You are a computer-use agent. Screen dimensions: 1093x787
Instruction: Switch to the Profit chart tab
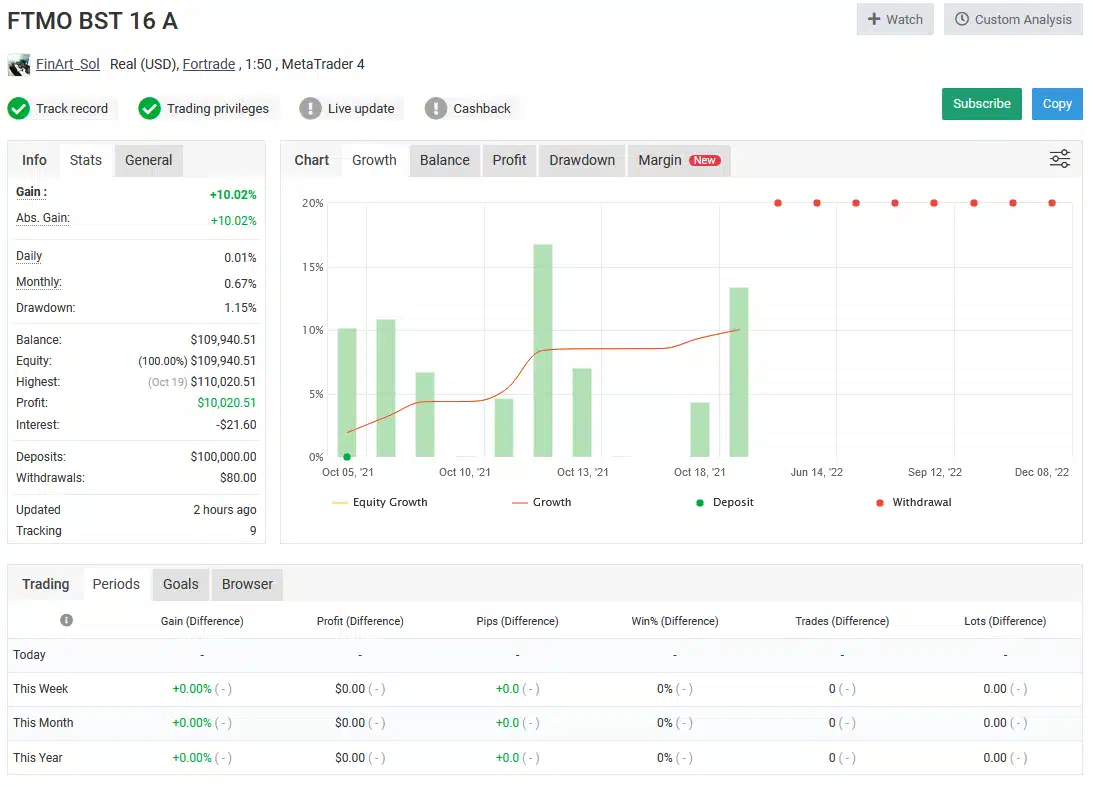[x=509, y=160]
